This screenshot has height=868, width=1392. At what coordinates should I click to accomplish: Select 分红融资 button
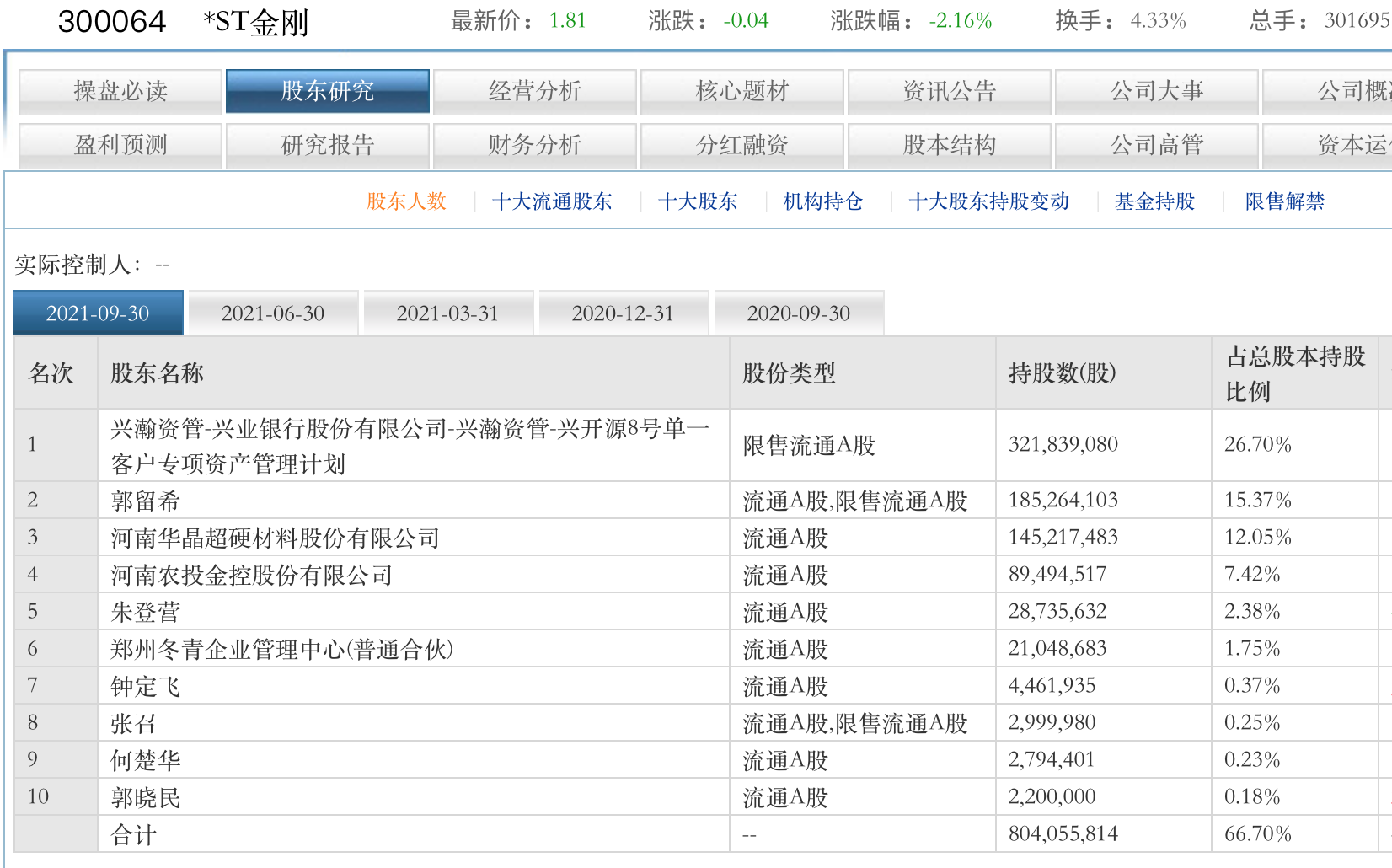click(x=742, y=145)
